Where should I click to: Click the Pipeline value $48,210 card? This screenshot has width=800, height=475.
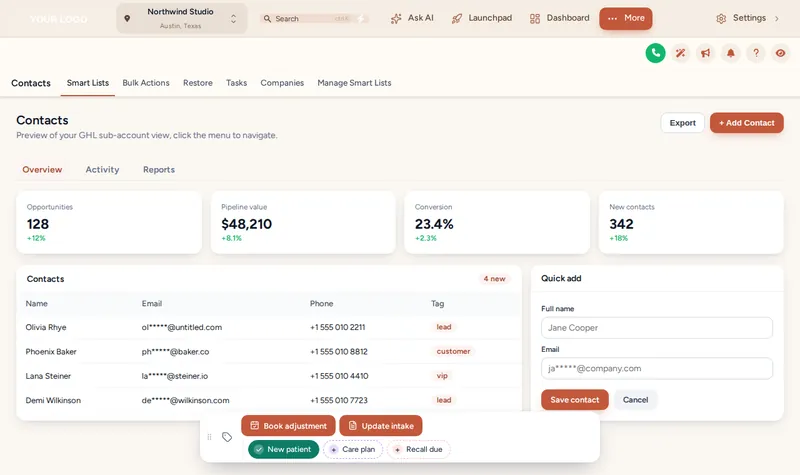click(x=303, y=222)
